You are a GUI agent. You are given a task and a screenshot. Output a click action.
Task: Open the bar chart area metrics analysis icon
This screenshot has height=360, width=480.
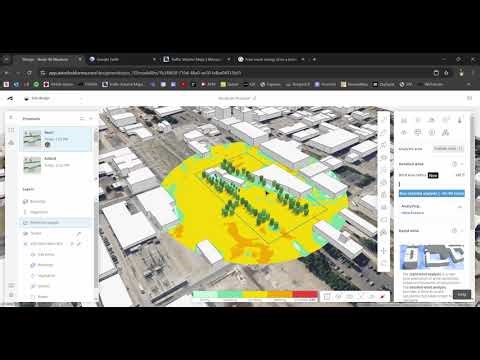[404, 120]
